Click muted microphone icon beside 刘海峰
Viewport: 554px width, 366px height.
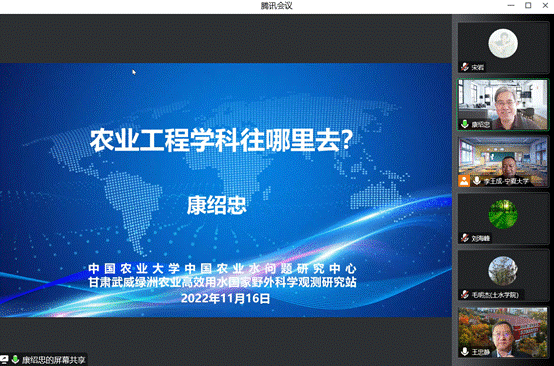[465, 238]
